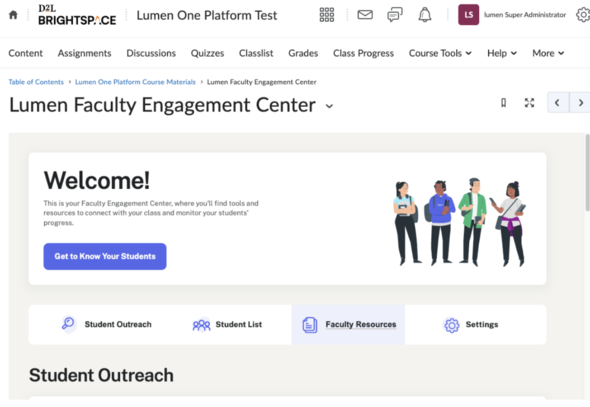Open message alerts envelope icon
The image size is (590, 407).
(365, 15)
